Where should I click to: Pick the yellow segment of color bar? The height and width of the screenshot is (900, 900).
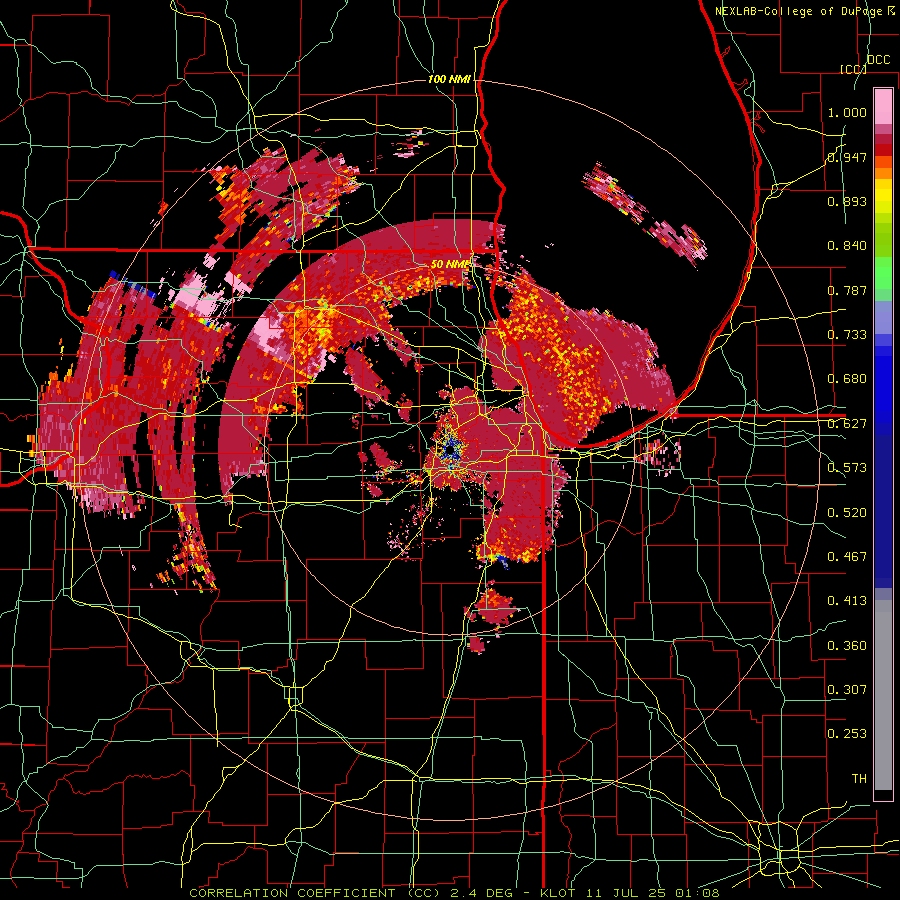coord(883,196)
